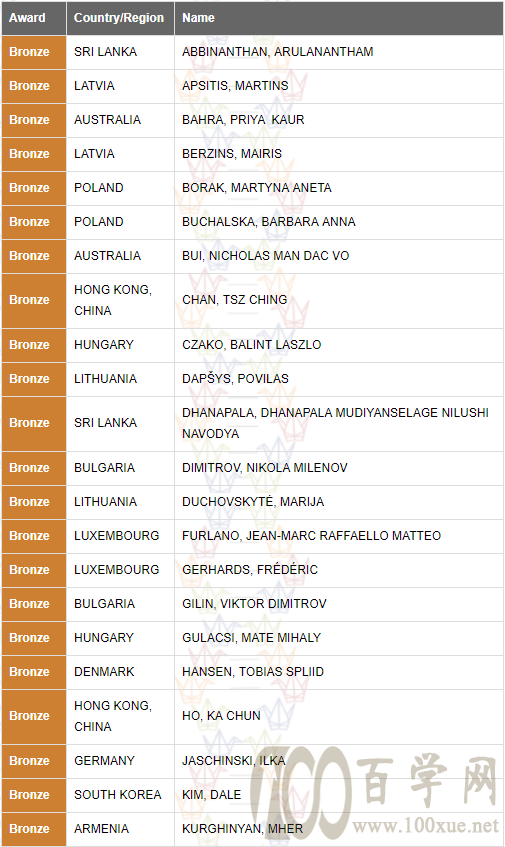505x847 pixels.
Task: Click the Country/Region column header
Action: coord(119,18)
